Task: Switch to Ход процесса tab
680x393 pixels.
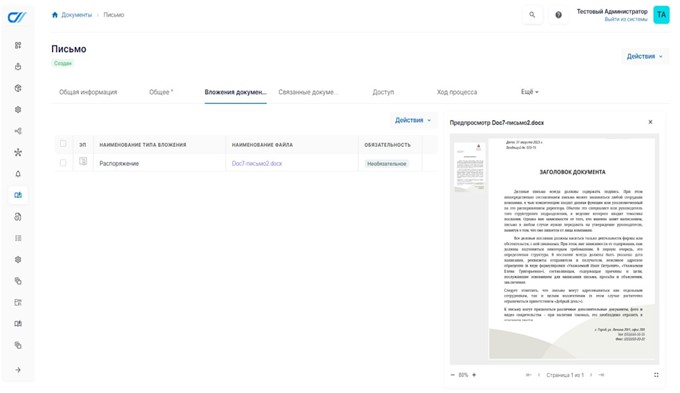Action: (457, 92)
